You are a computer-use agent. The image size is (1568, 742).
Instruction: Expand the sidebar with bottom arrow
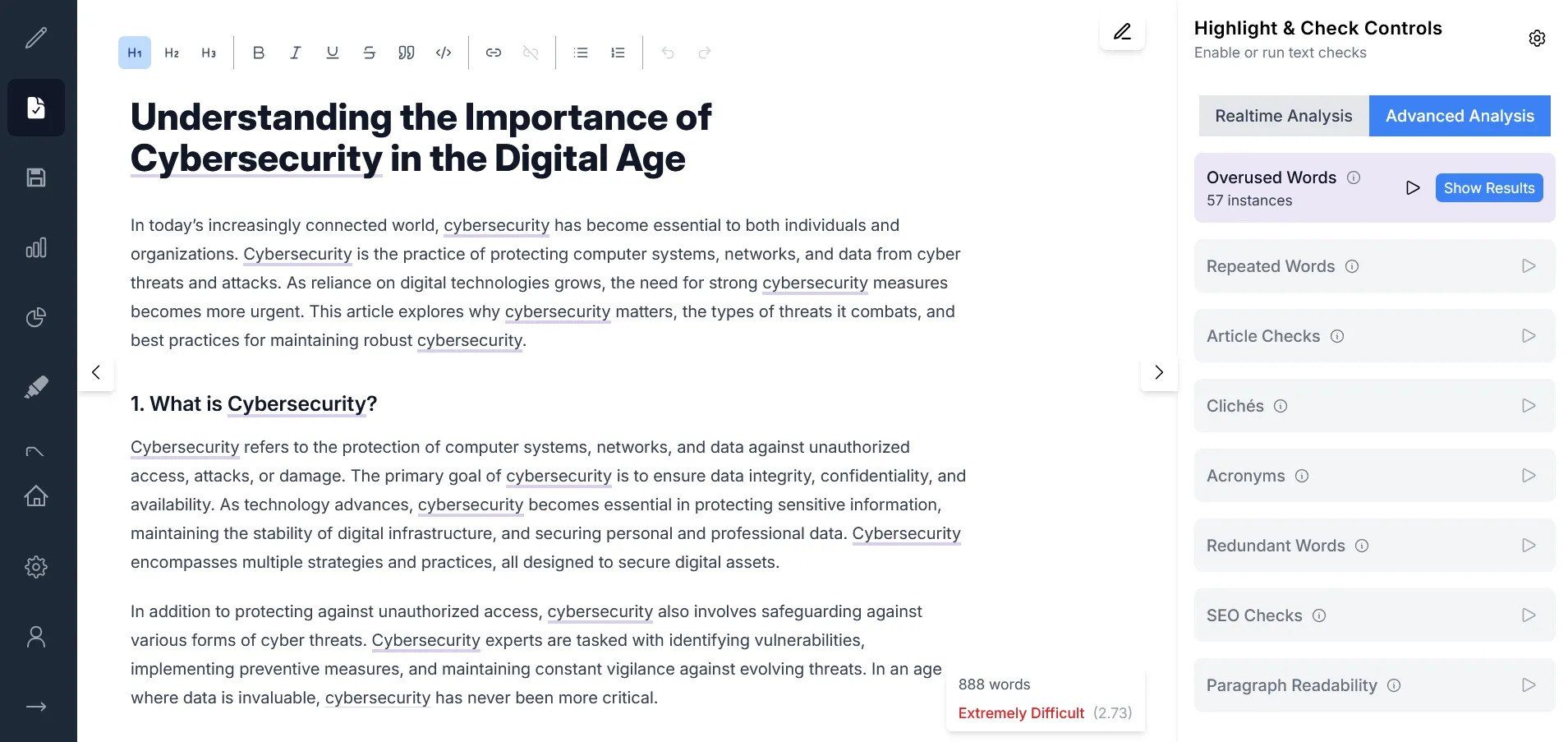(36, 707)
